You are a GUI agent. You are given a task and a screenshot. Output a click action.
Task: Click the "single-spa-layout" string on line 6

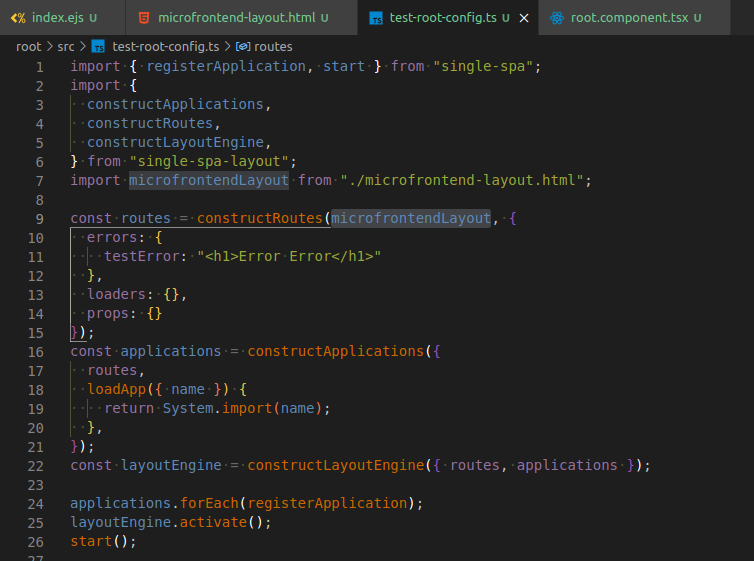point(209,162)
